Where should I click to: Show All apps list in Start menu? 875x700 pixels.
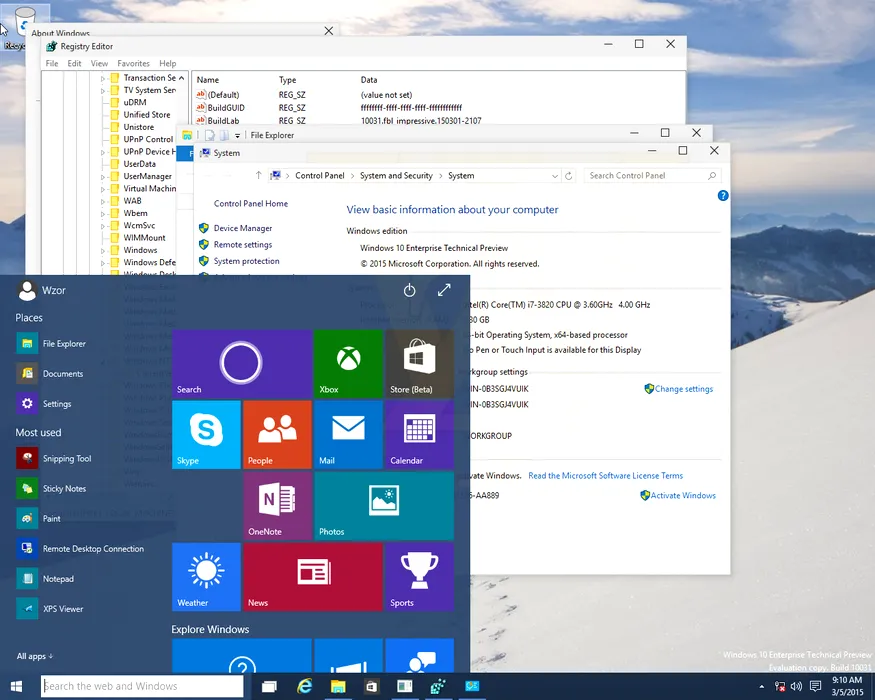coord(35,656)
